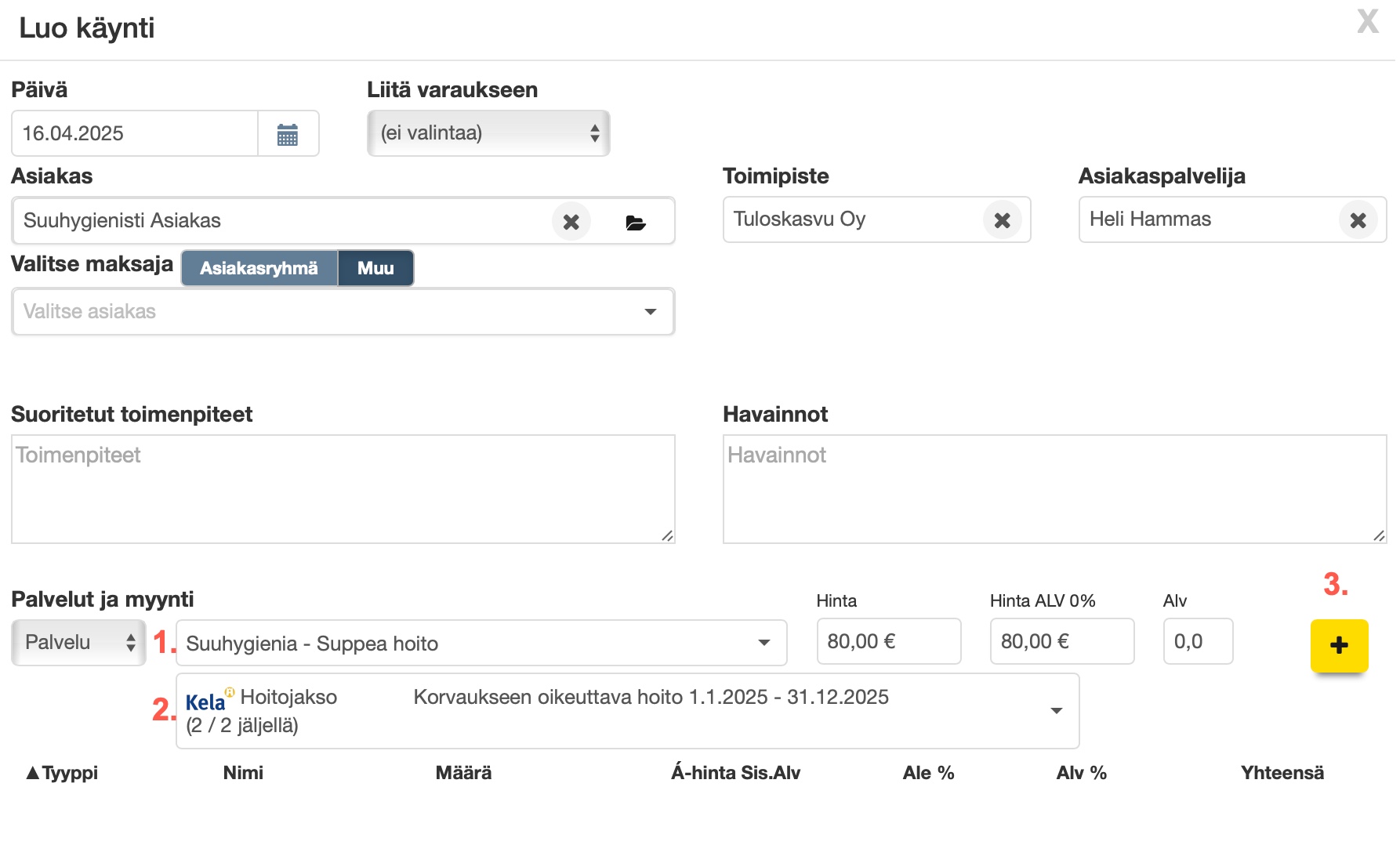Focus the Toimenpiteet text area
1400x845 pixels.
point(343,489)
